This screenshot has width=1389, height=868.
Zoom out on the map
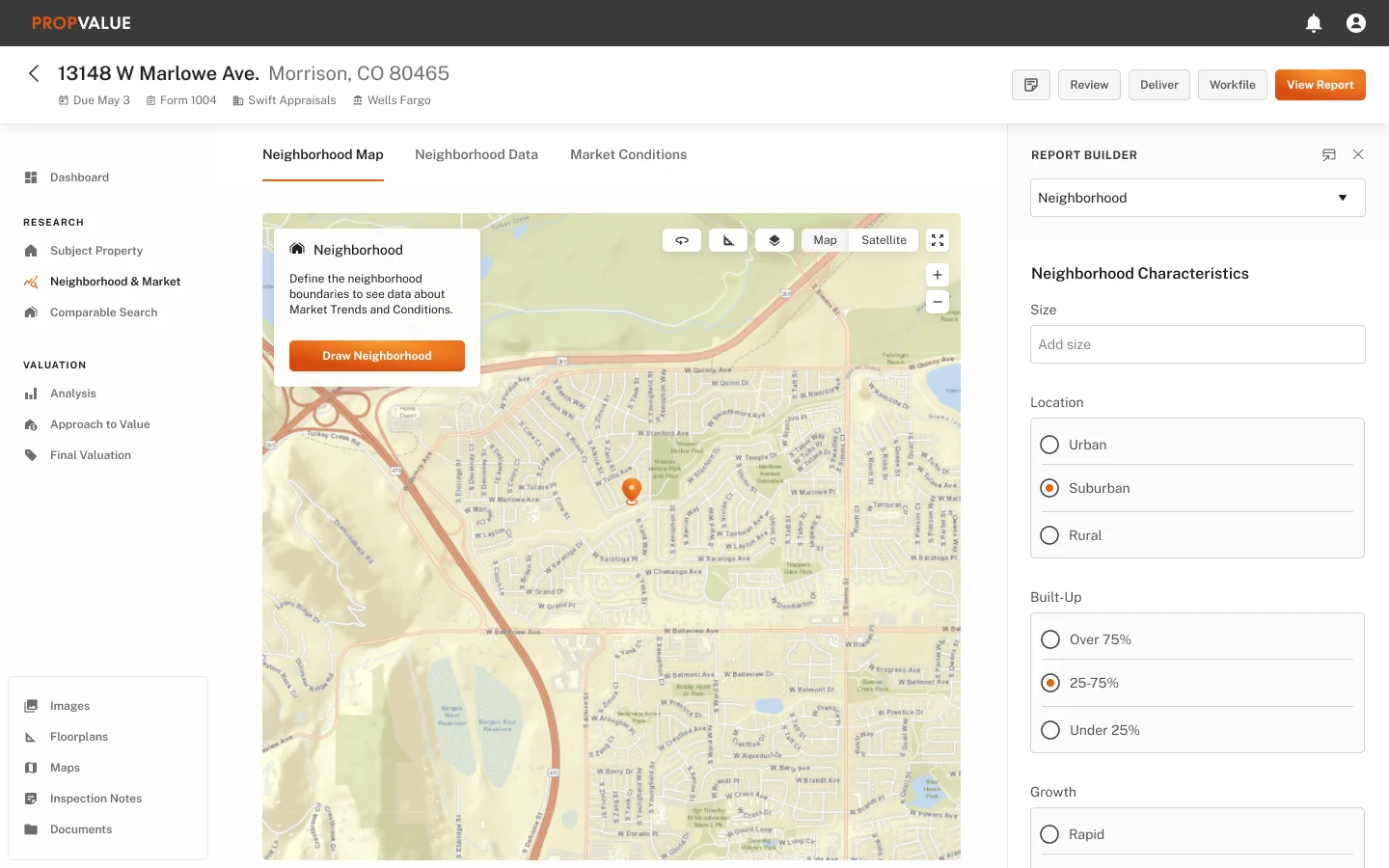(938, 302)
